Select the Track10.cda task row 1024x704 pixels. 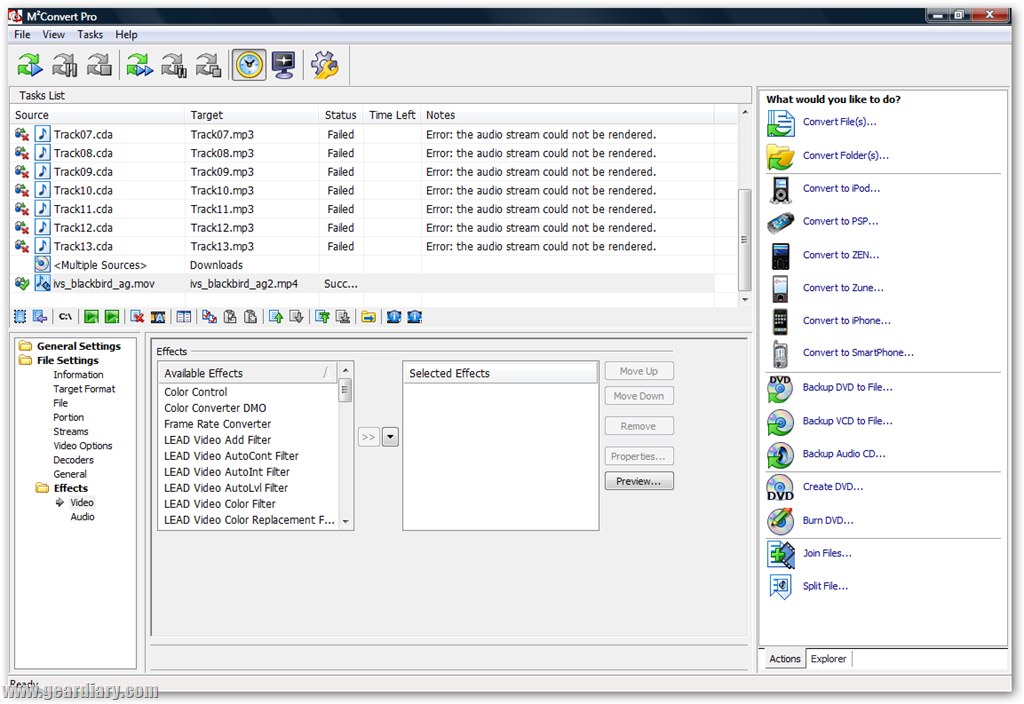point(364,190)
